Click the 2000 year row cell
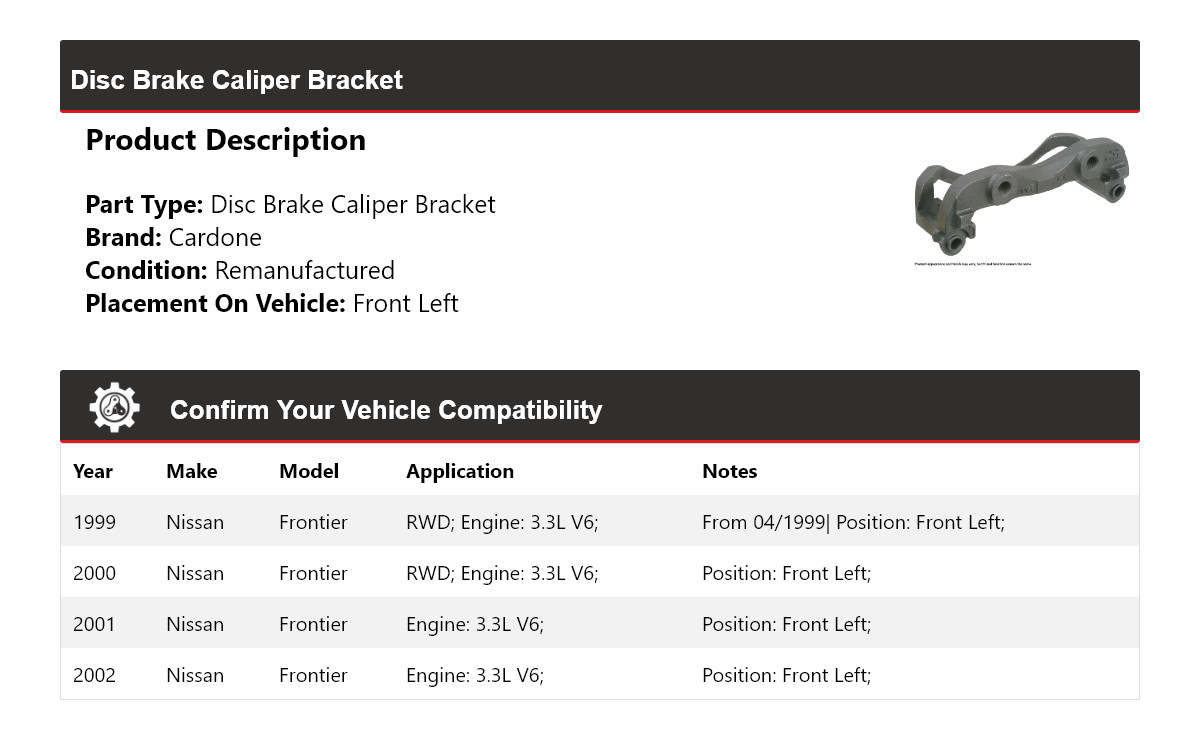This screenshot has height=740, width=1200. click(x=94, y=573)
